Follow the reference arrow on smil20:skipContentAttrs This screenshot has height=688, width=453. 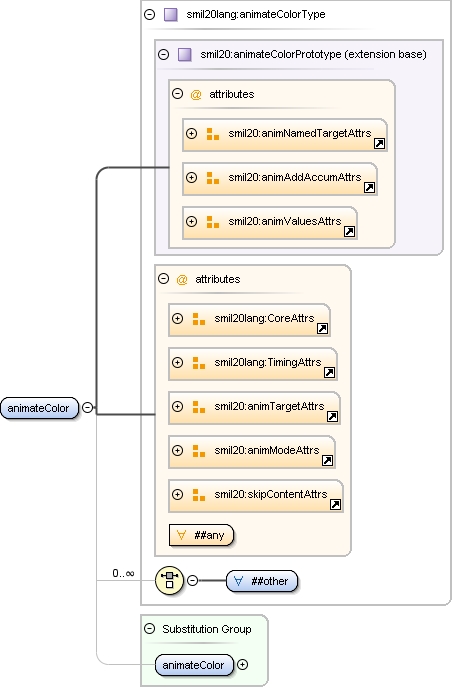pyautogui.click(x=335, y=505)
